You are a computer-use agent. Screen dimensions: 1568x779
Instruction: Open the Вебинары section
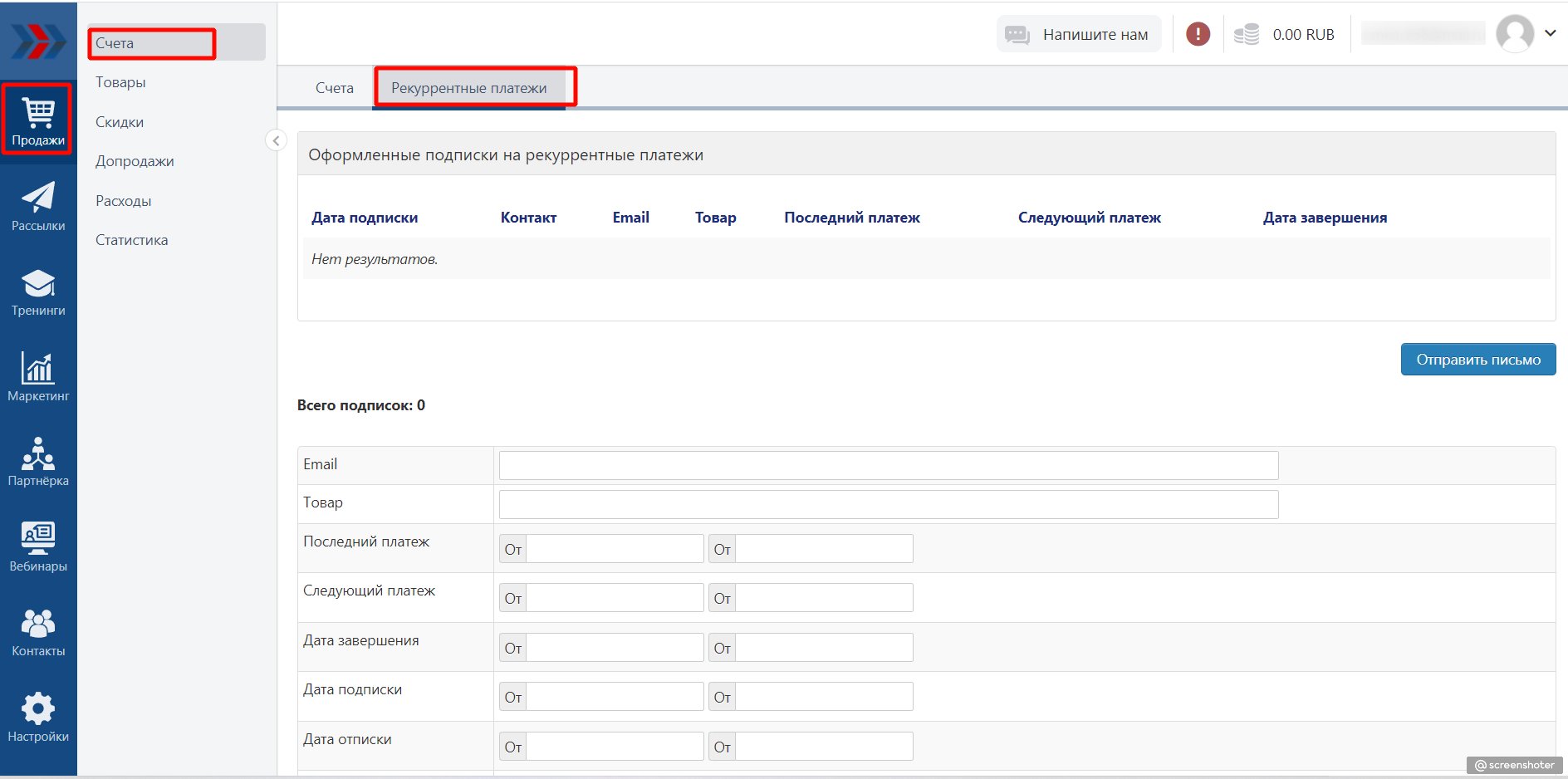(38, 546)
